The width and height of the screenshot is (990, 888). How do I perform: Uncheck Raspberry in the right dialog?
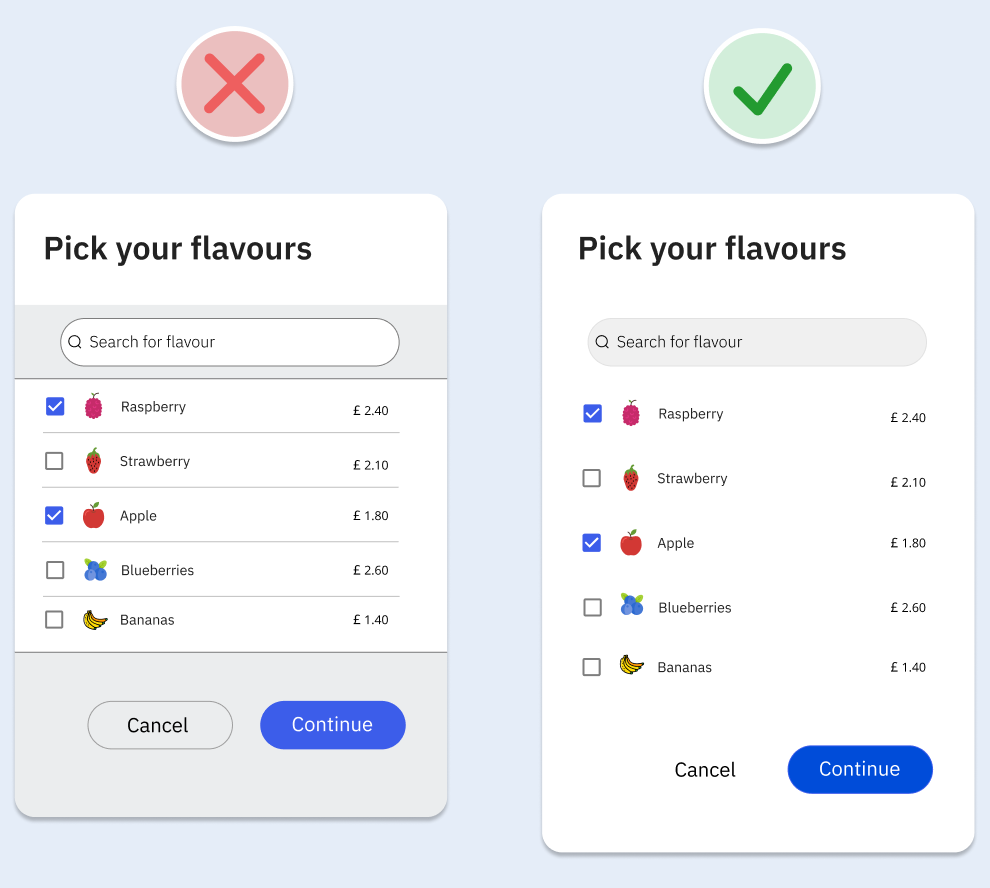point(592,413)
